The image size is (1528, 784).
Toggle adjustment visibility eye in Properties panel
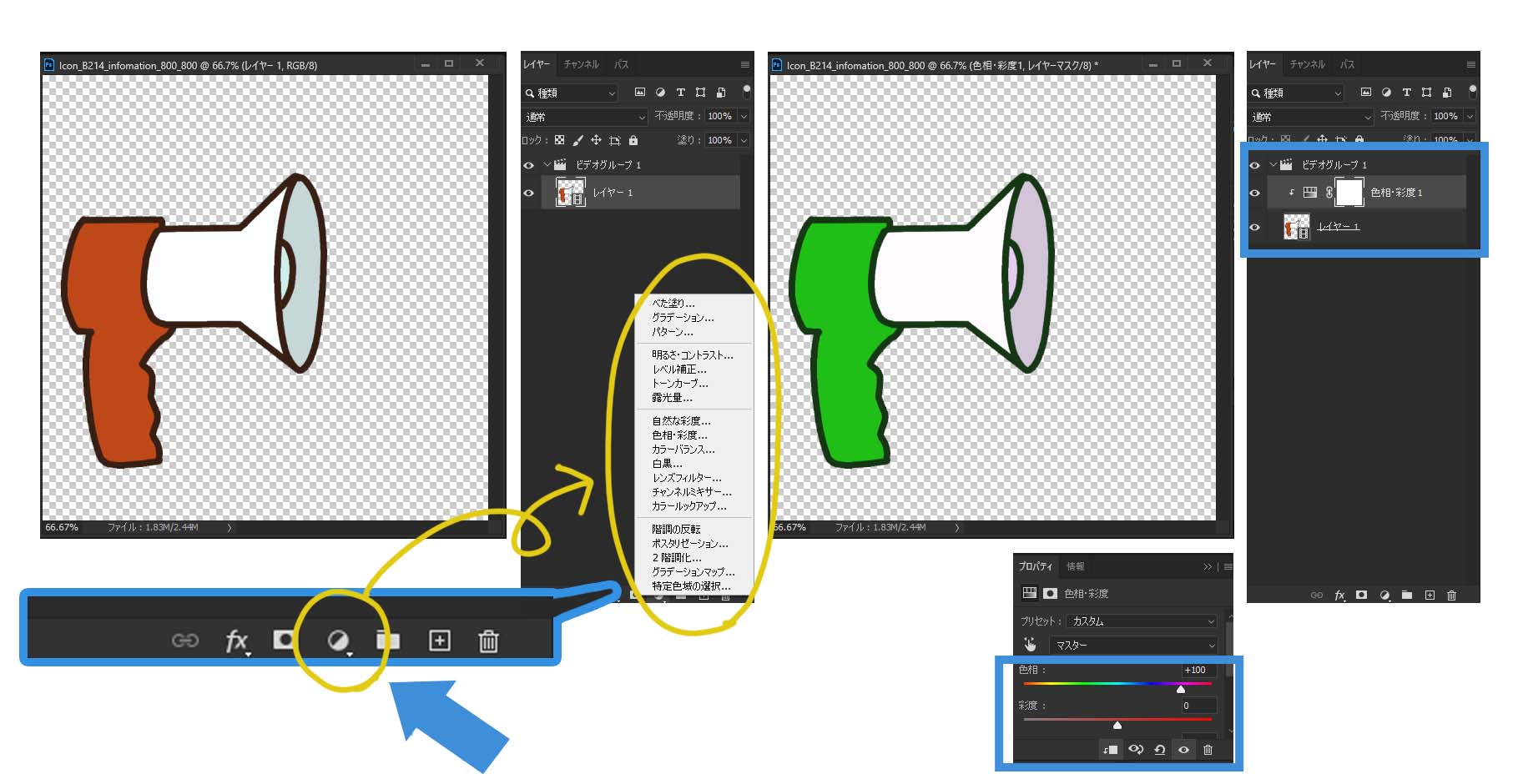[x=1183, y=750]
